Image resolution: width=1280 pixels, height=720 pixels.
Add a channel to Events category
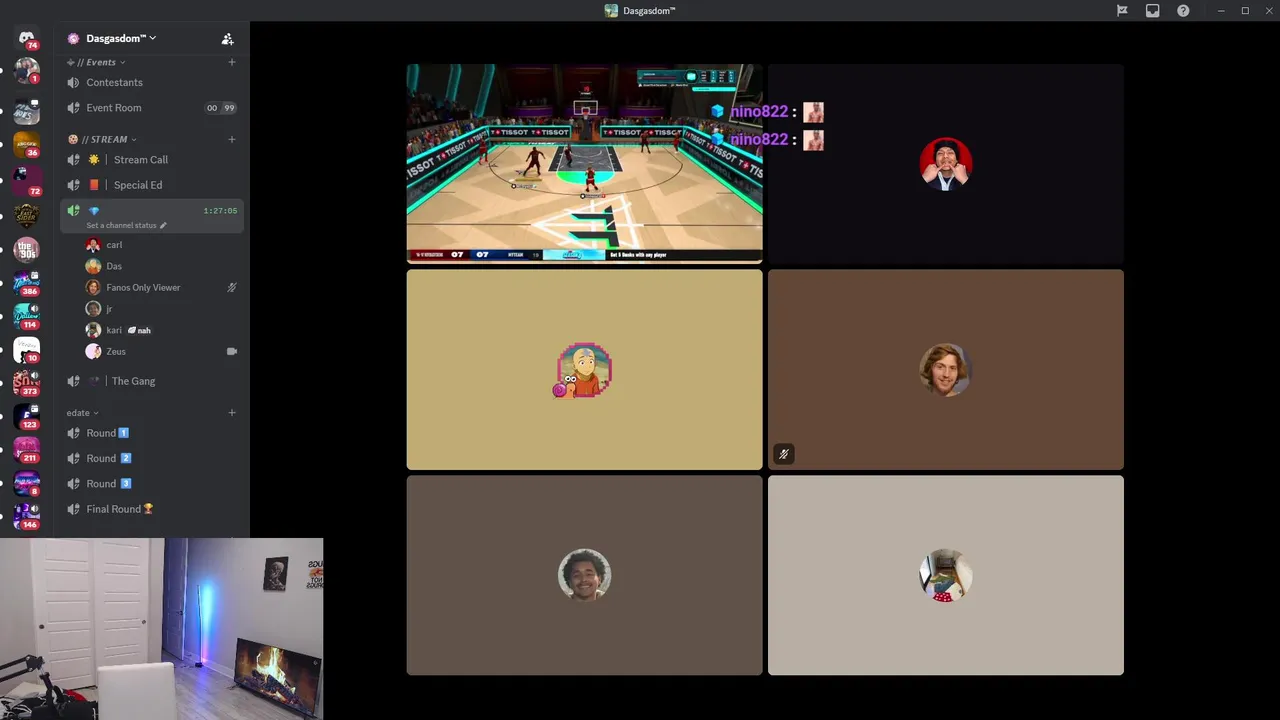point(232,62)
